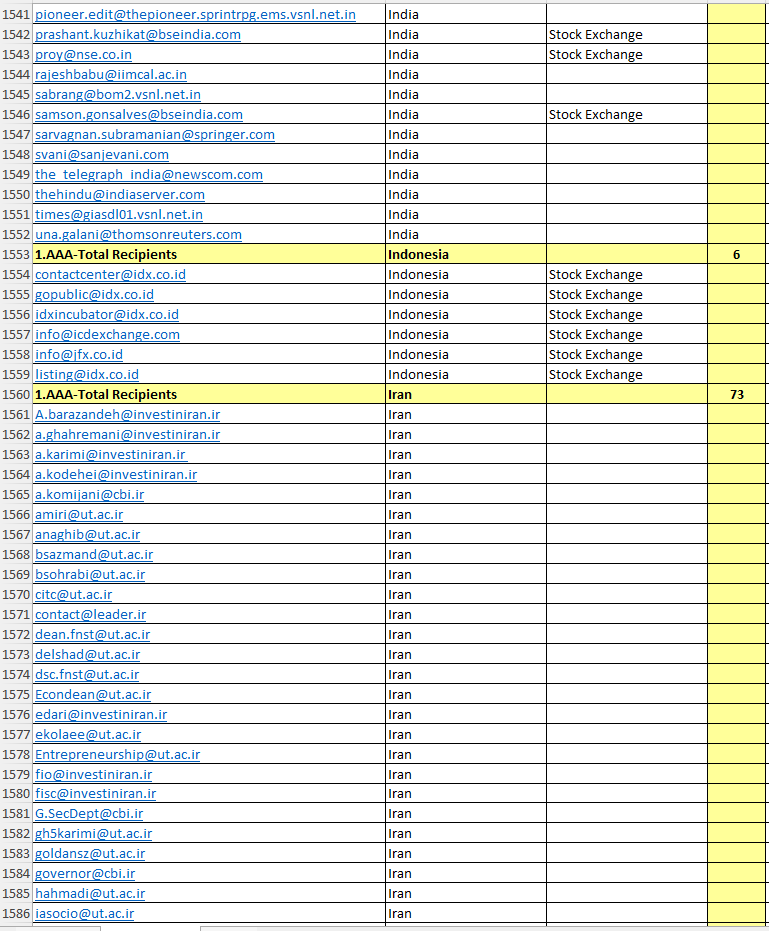Select Stock Exchange cell in row 1559
Image resolution: width=769 pixels, height=931 pixels.
point(626,375)
